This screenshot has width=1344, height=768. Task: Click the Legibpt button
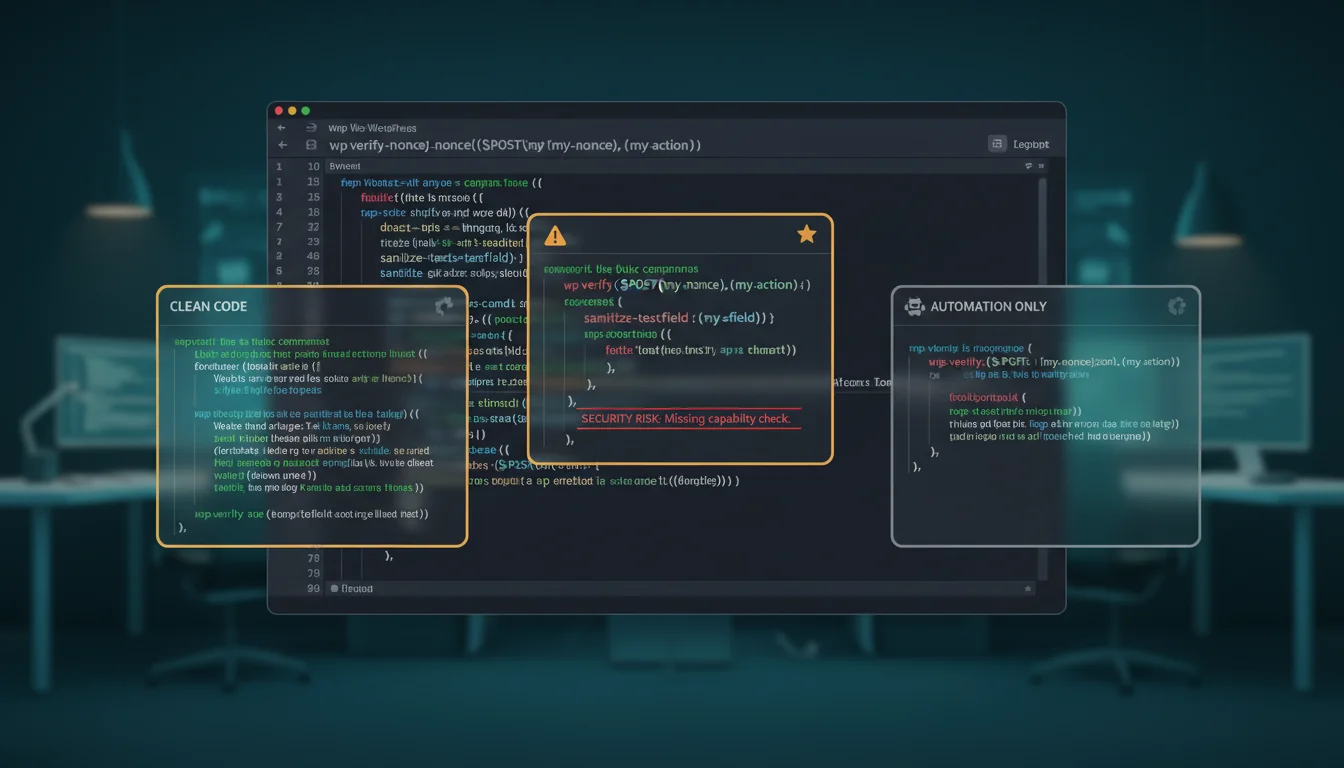pyautogui.click(x=1031, y=145)
